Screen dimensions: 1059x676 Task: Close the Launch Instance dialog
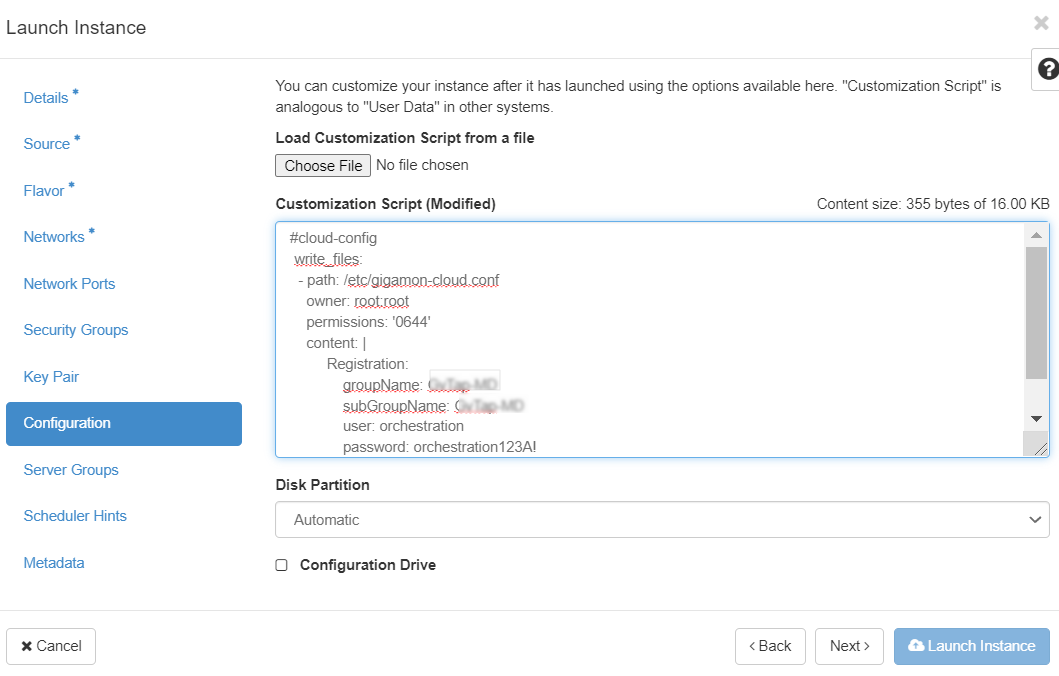(1041, 23)
